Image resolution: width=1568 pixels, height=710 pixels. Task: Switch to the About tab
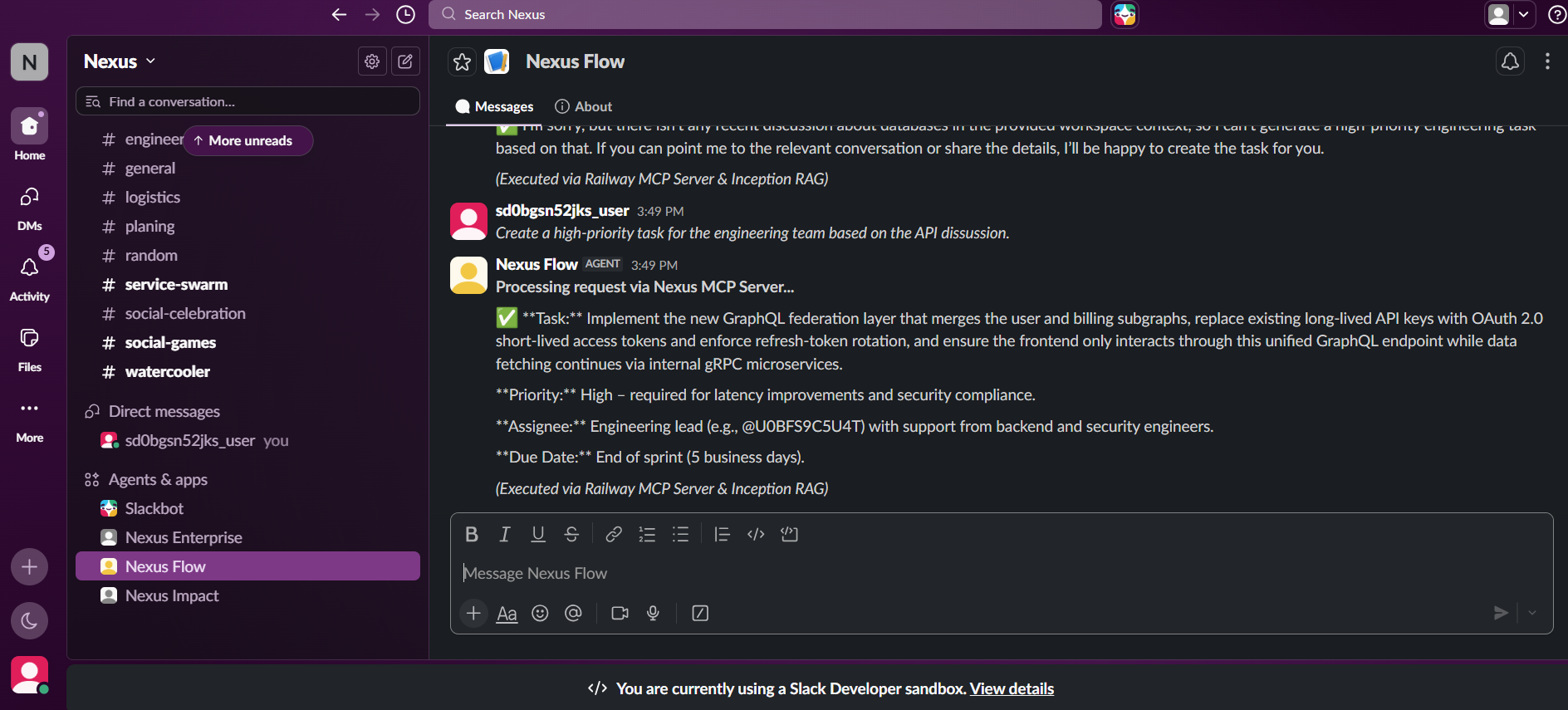point(583,106)
